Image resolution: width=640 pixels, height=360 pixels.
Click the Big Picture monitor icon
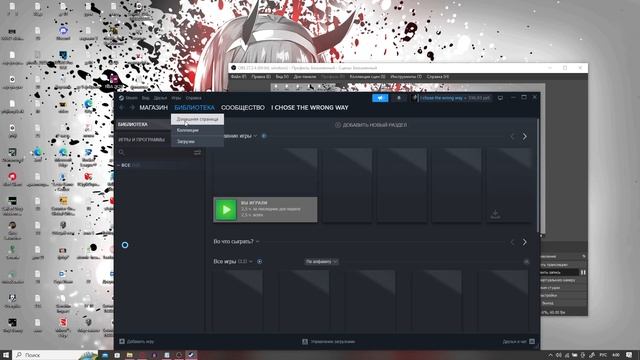pyautogui.click(x=500, y=98)
